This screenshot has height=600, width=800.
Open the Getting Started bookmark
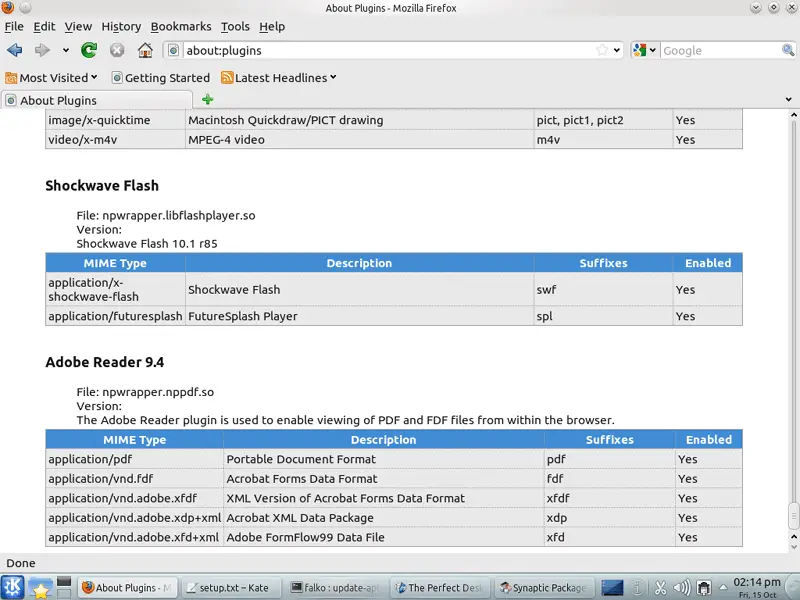click(161, 78)
